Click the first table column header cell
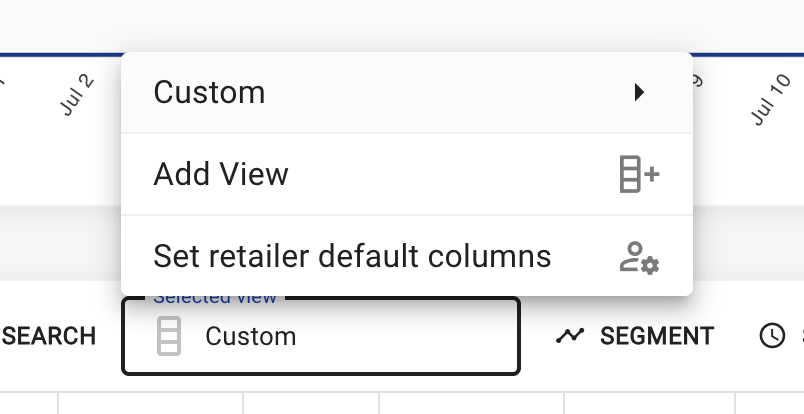This screenshot has height=414, width=804. (x=29, y=403)
